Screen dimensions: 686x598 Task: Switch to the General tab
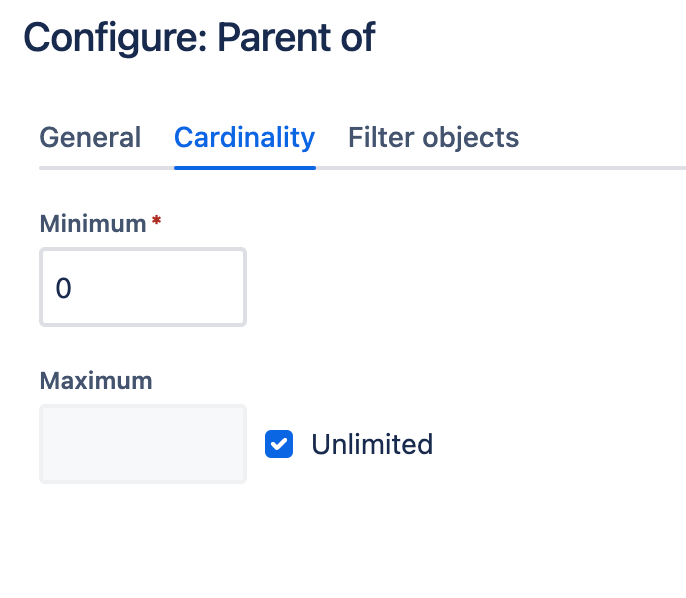pyautogui.click(x=90, y=138)
